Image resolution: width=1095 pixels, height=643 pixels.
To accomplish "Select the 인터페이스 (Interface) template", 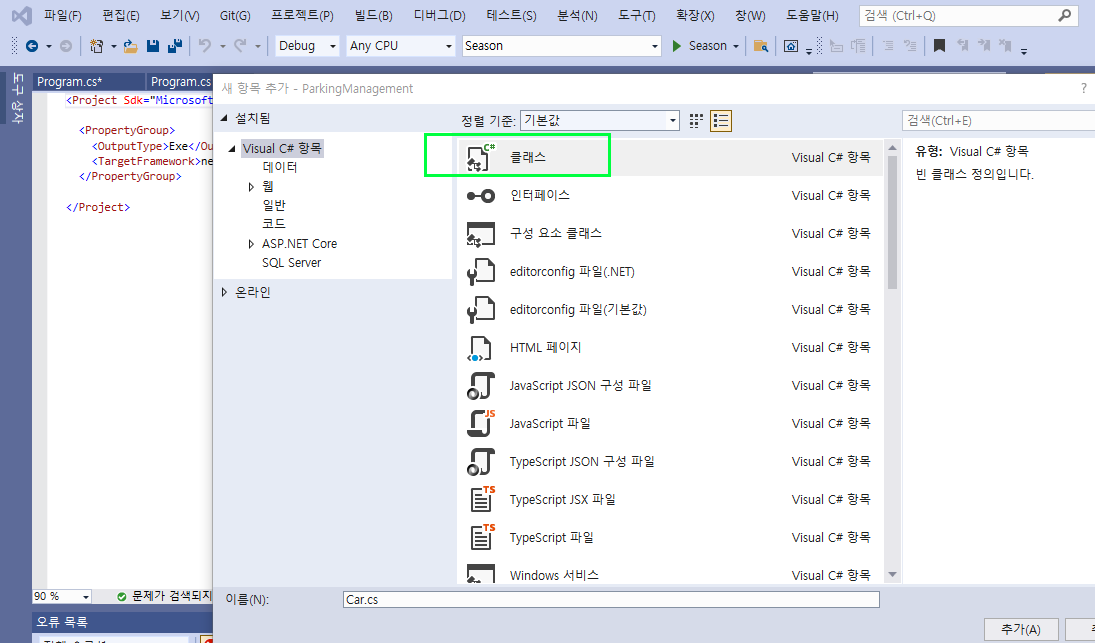I will [670, 195].
